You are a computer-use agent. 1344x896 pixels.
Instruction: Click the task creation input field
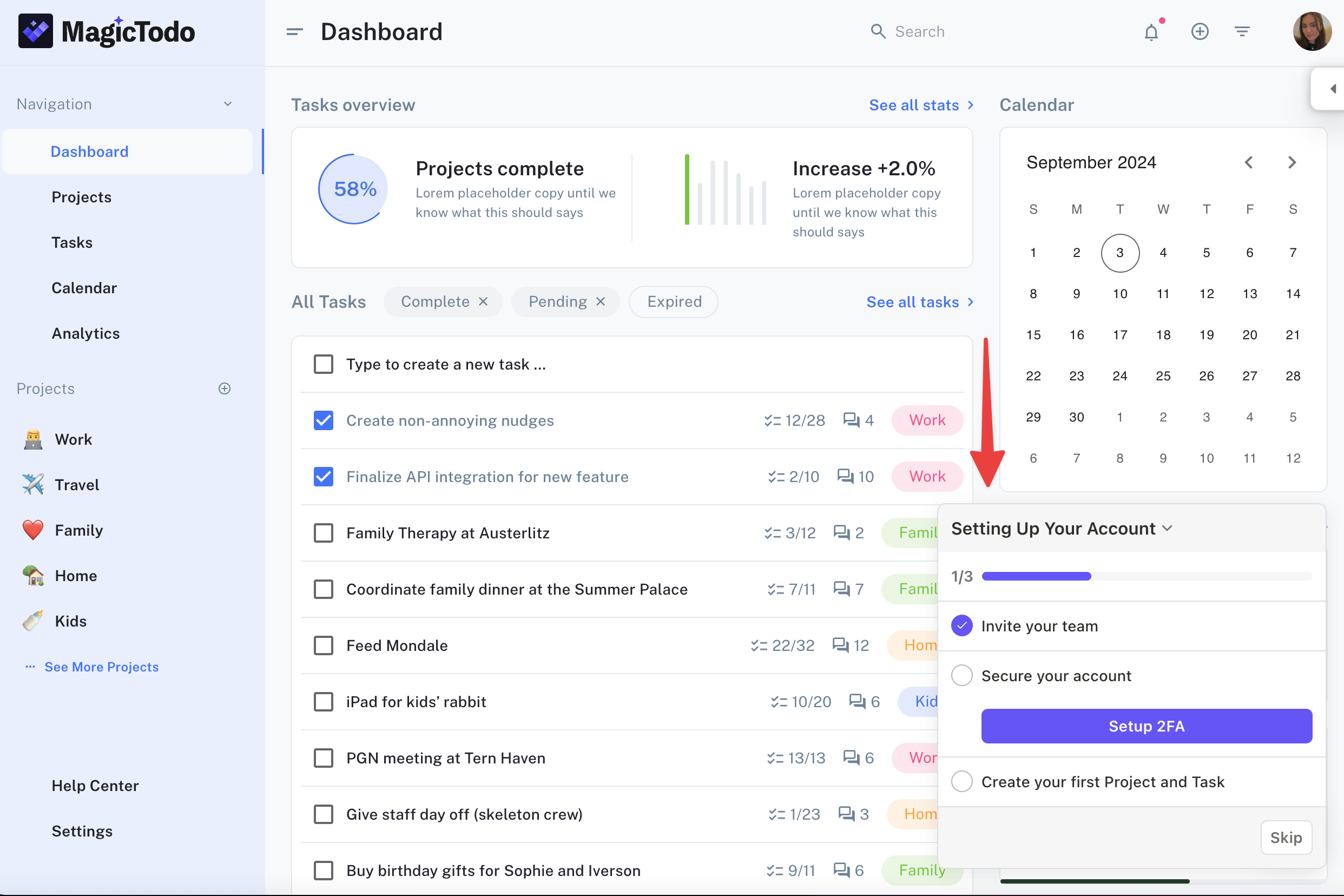(x=631, y=363)
